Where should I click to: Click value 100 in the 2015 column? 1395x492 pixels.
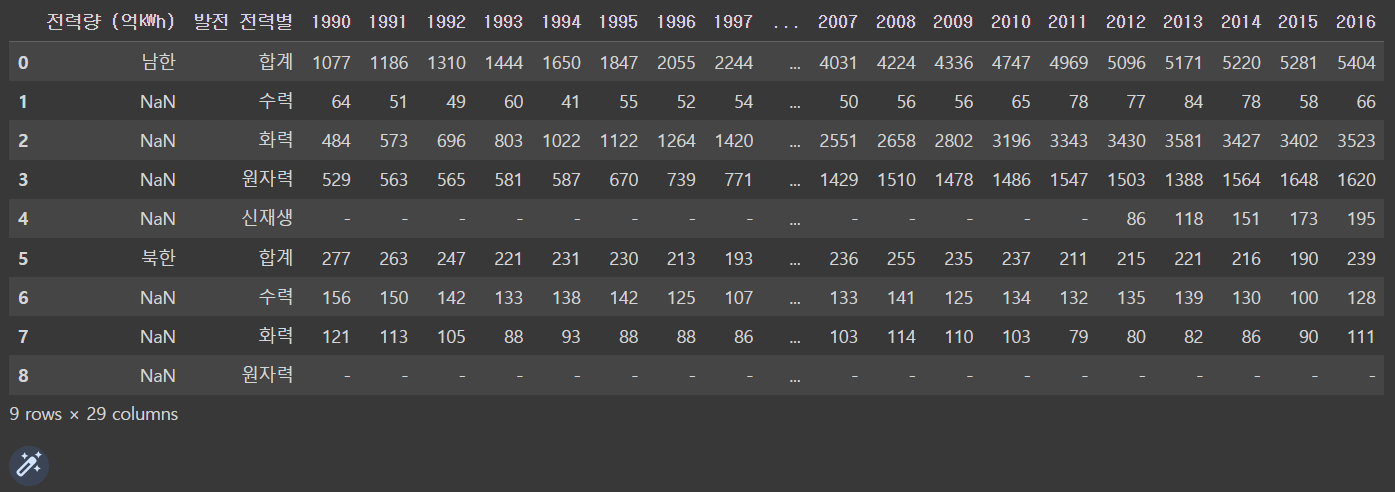pos(1302,297)
